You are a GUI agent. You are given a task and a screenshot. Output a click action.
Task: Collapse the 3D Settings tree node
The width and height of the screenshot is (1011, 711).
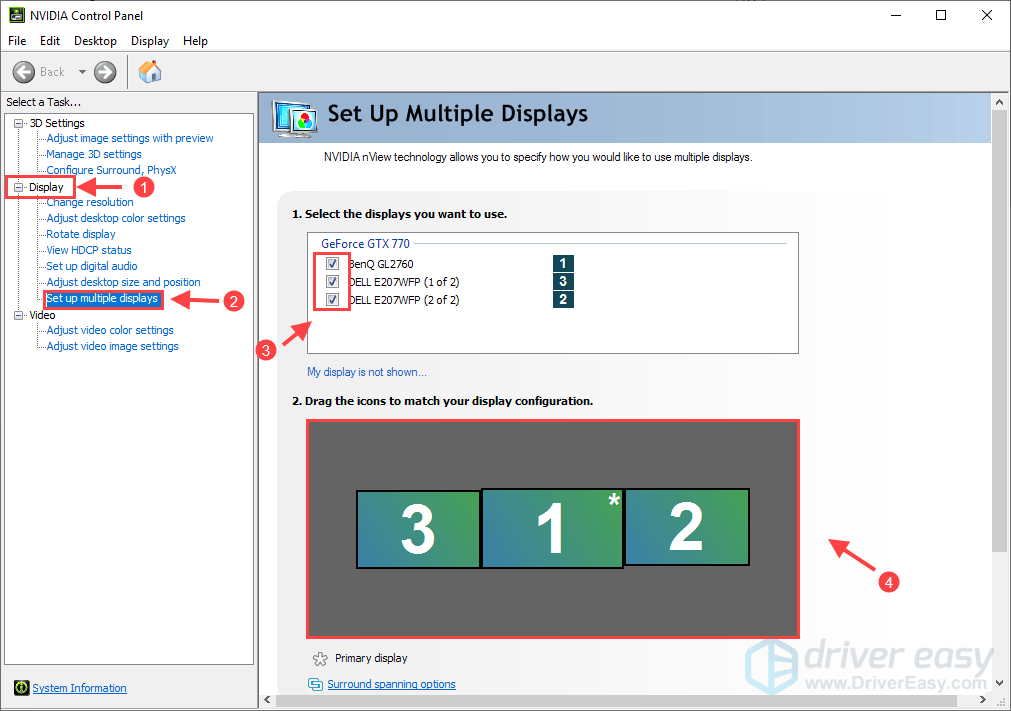[x=19, y=123]
